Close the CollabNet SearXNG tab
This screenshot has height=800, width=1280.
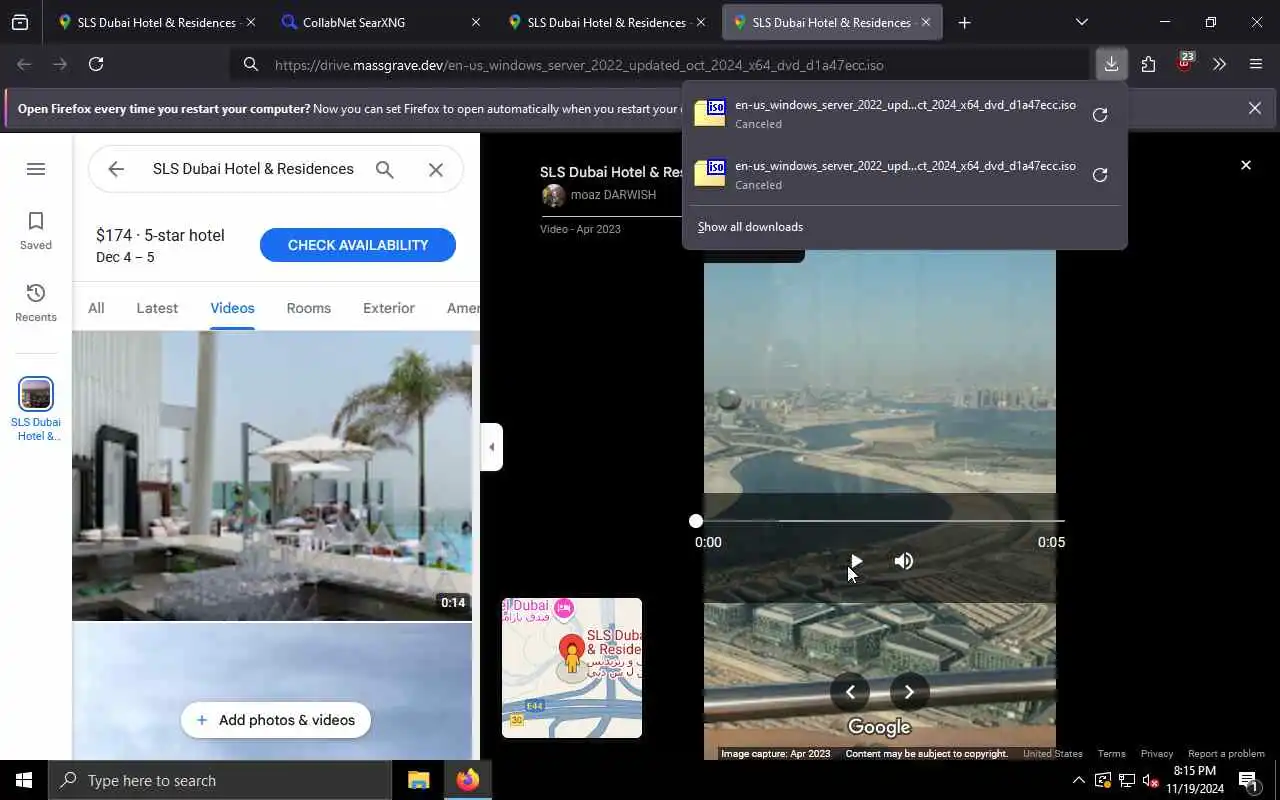(x=475, y=22)
